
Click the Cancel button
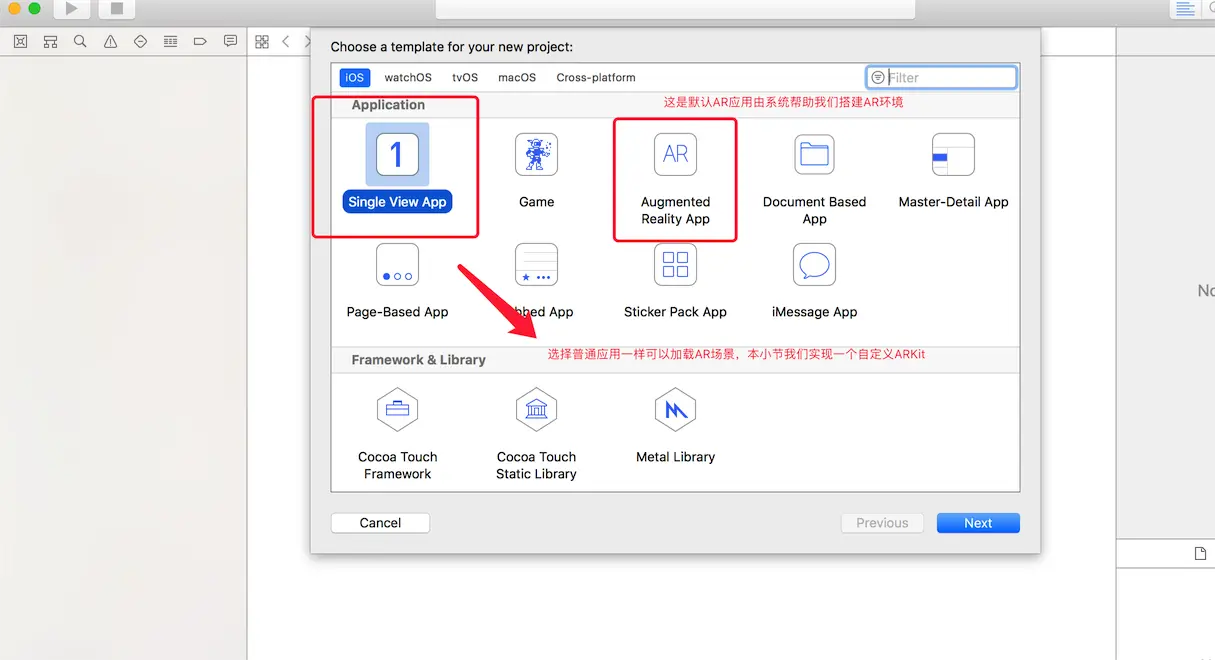point(380,523)
